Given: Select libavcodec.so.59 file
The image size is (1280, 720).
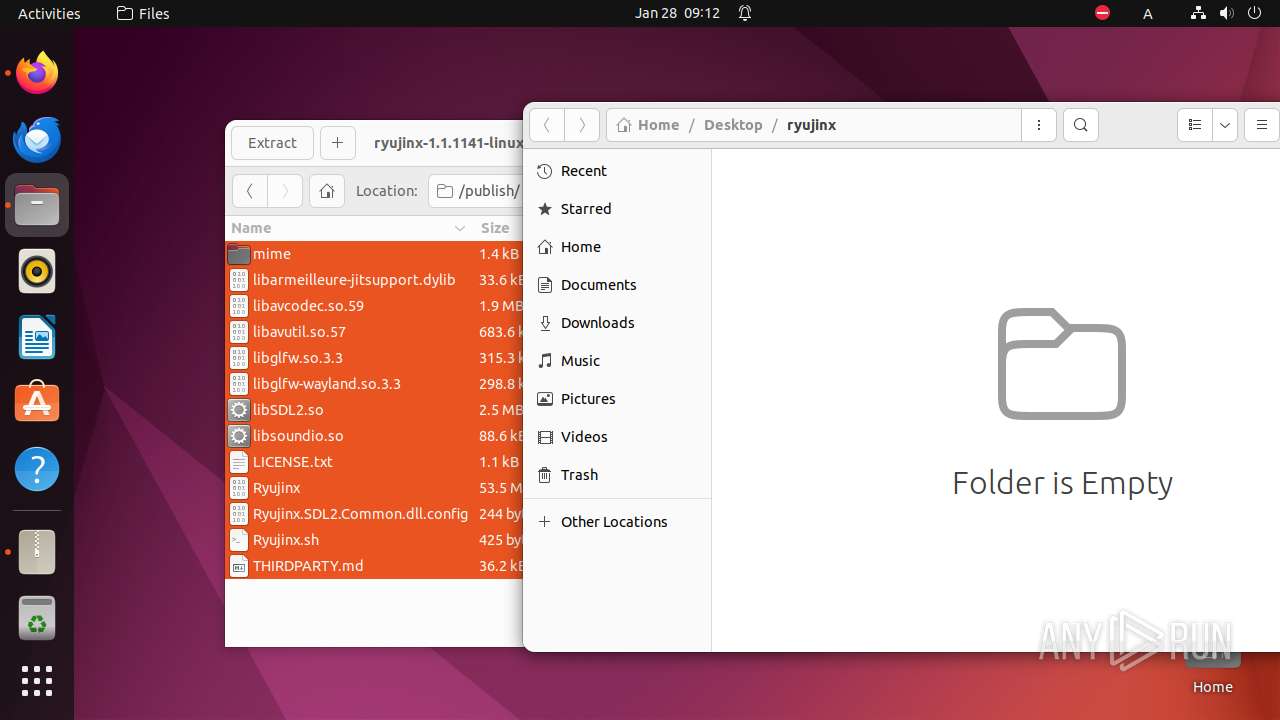Looking at the screenshot, I should 375,306.
